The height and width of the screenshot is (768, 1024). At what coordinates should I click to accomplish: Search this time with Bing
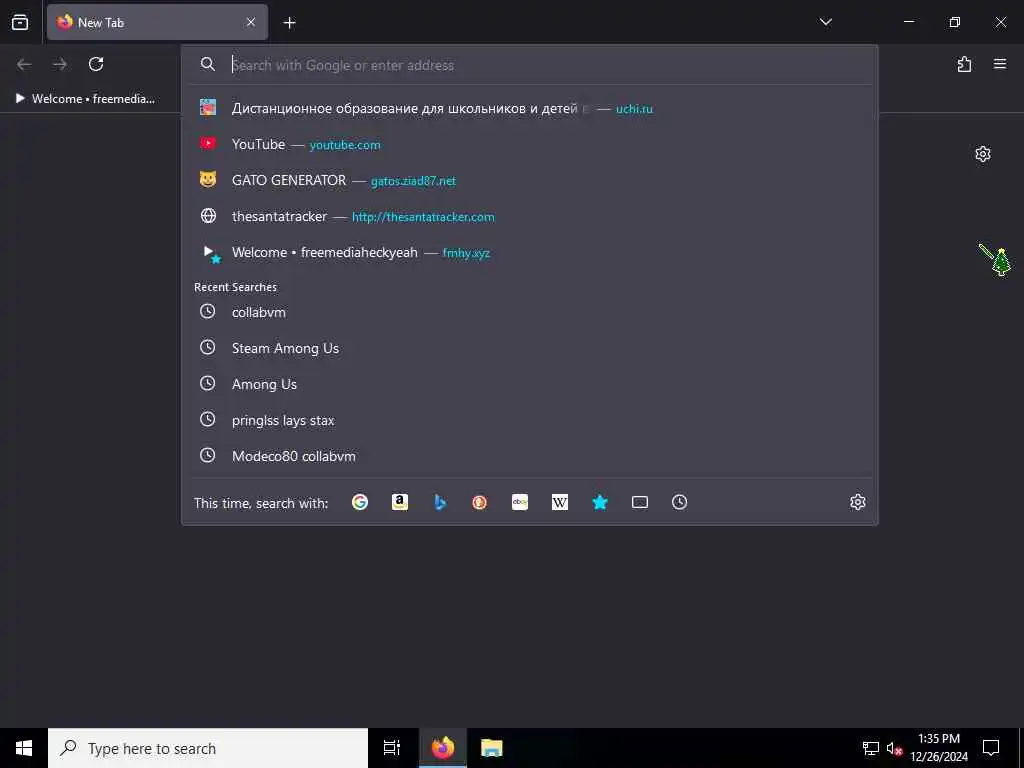coord(440,502)
